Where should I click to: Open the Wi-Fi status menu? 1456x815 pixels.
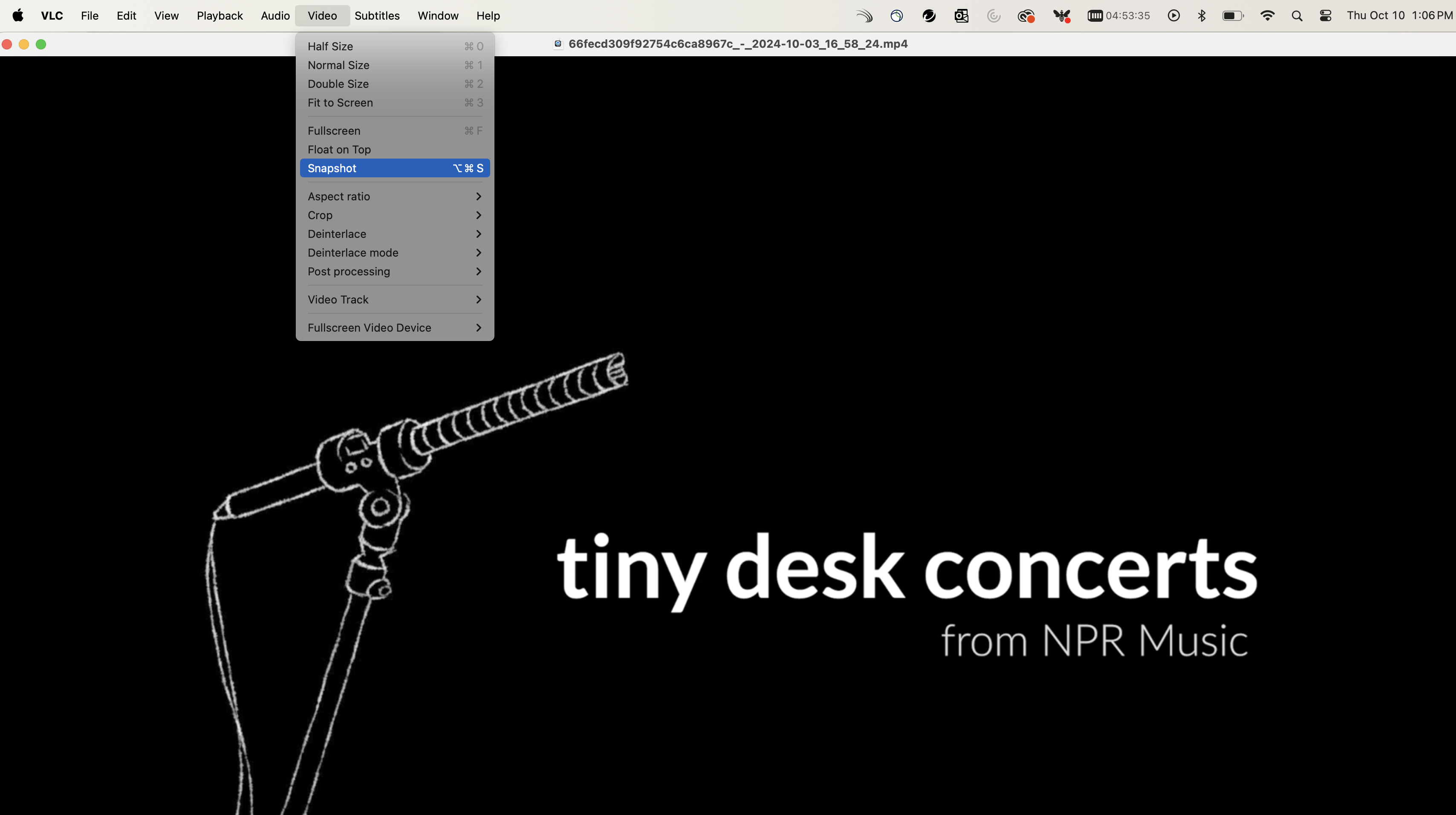point(1267,15)
